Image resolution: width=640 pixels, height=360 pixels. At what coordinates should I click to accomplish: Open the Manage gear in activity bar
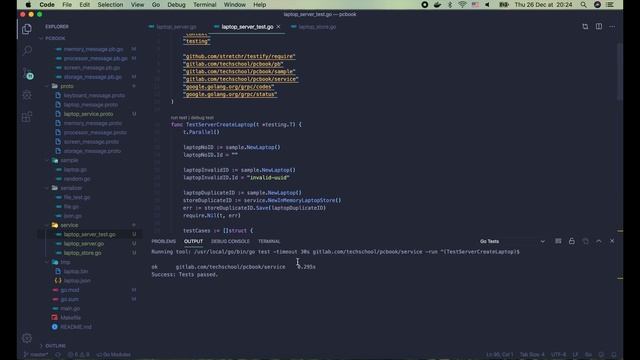(27, 338)
